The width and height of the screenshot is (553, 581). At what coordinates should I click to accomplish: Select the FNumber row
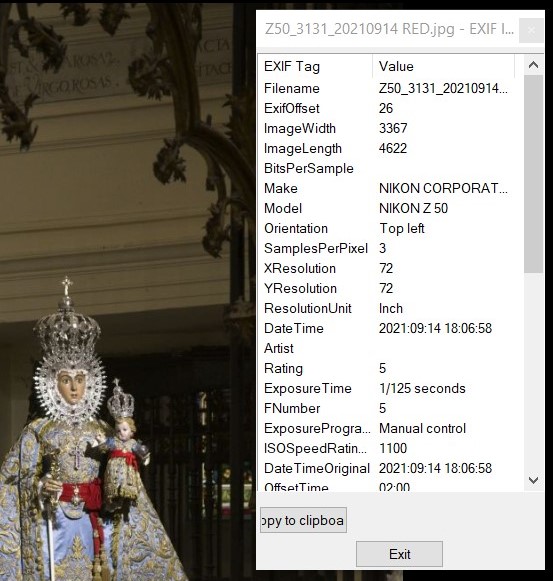[391, 409]
